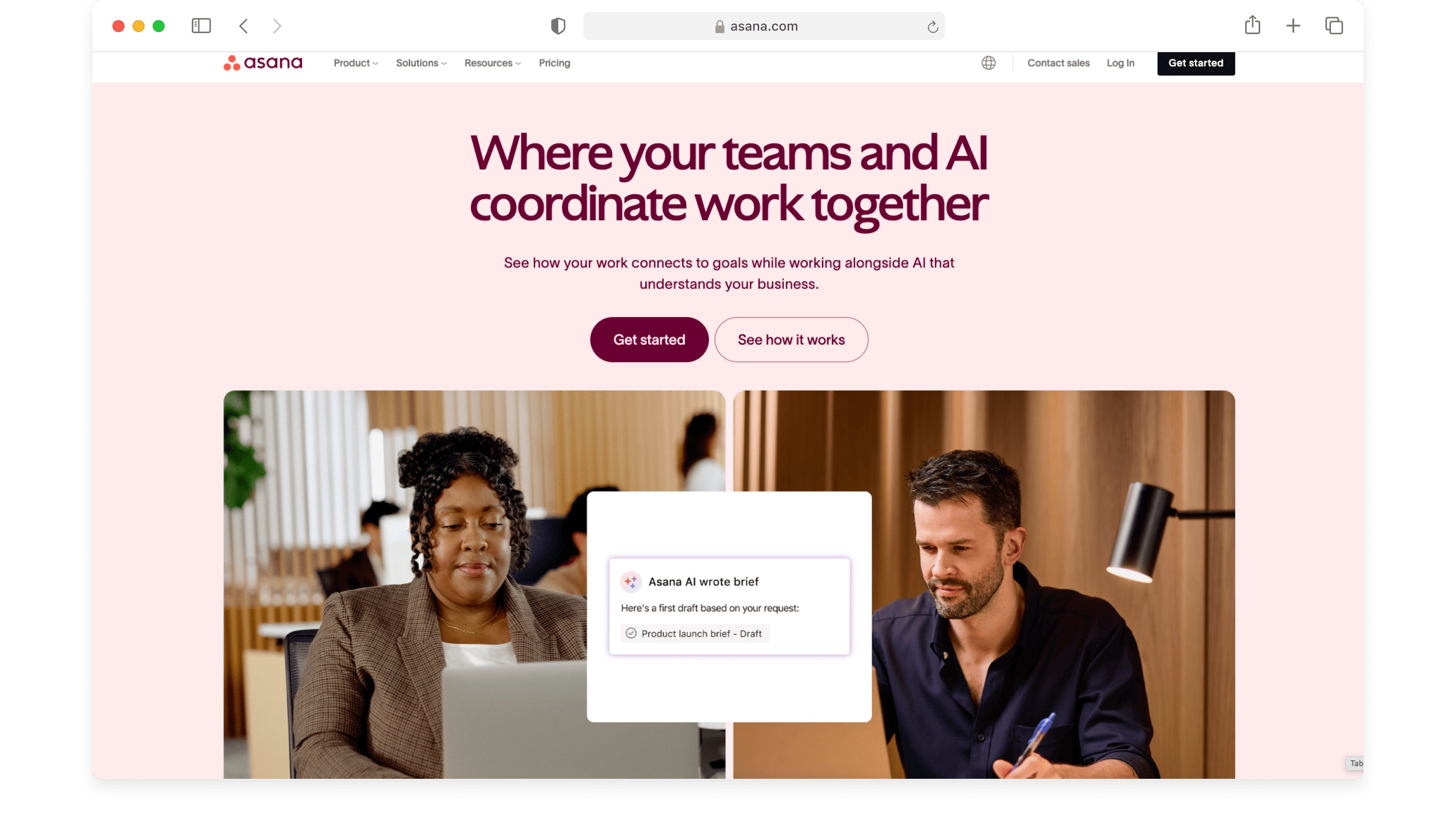The image size is (1456, 838).
Task: Toggle the Safari sidebar icon
Action: pyautogui.click(x=201, y=26)
